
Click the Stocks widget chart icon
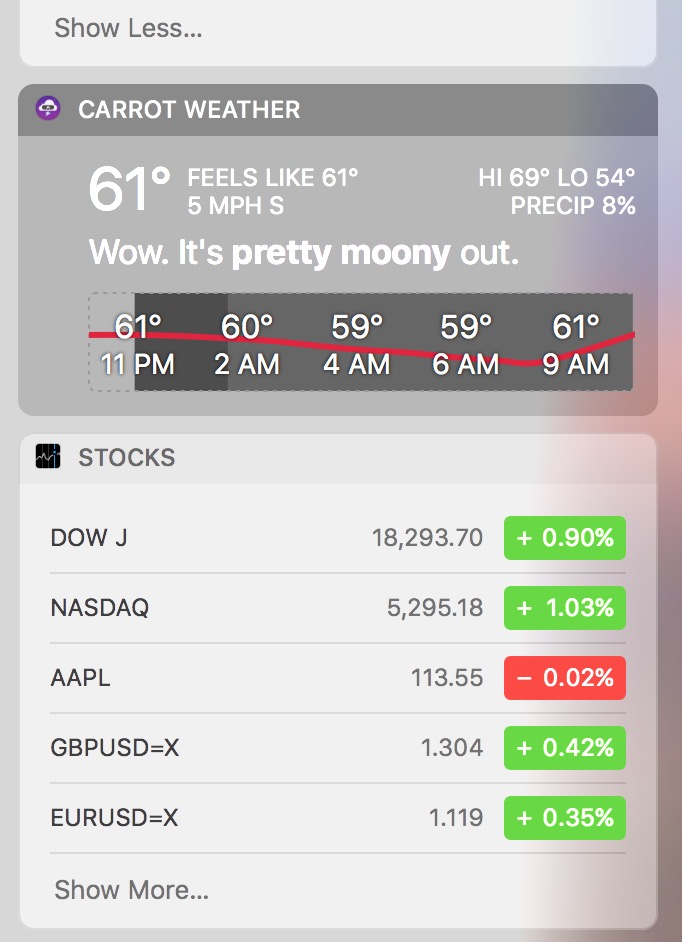tap(48, 457)
